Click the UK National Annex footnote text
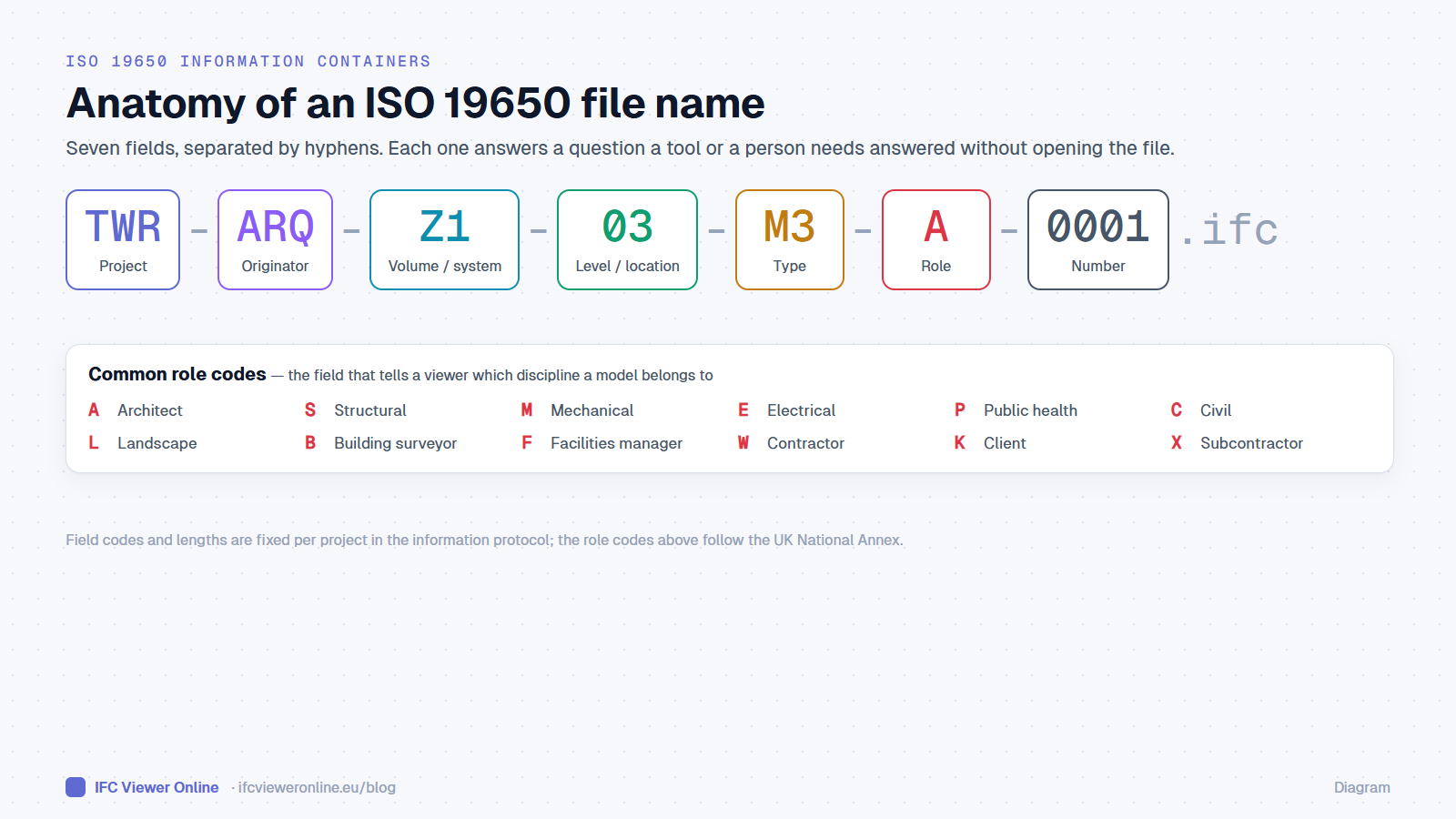This screenshot has width=1456, height=819. pyautogui.click(x=484, y=540)
